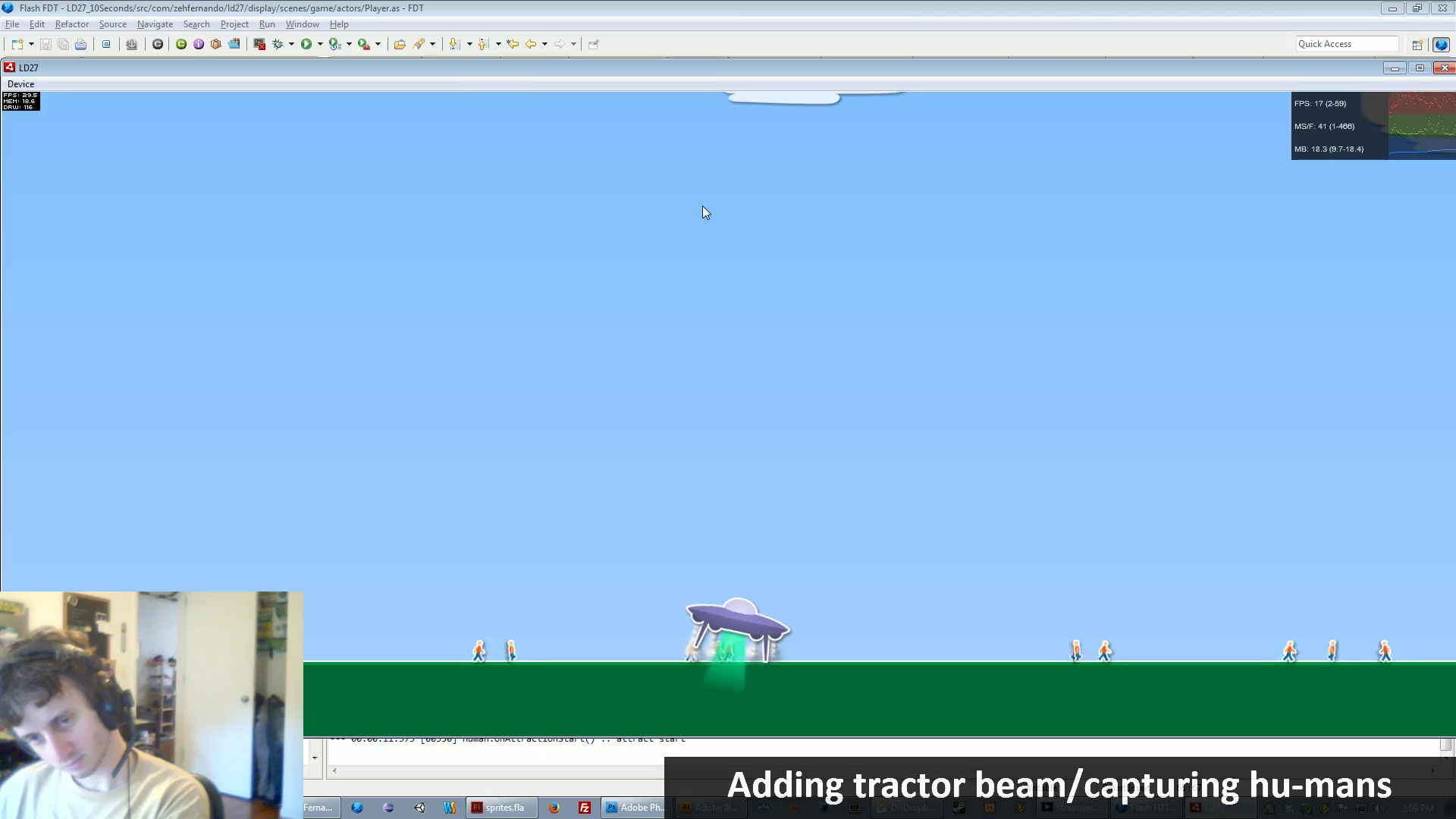
Task: Click the Save icon in toolbar
Action: [45, 44]
